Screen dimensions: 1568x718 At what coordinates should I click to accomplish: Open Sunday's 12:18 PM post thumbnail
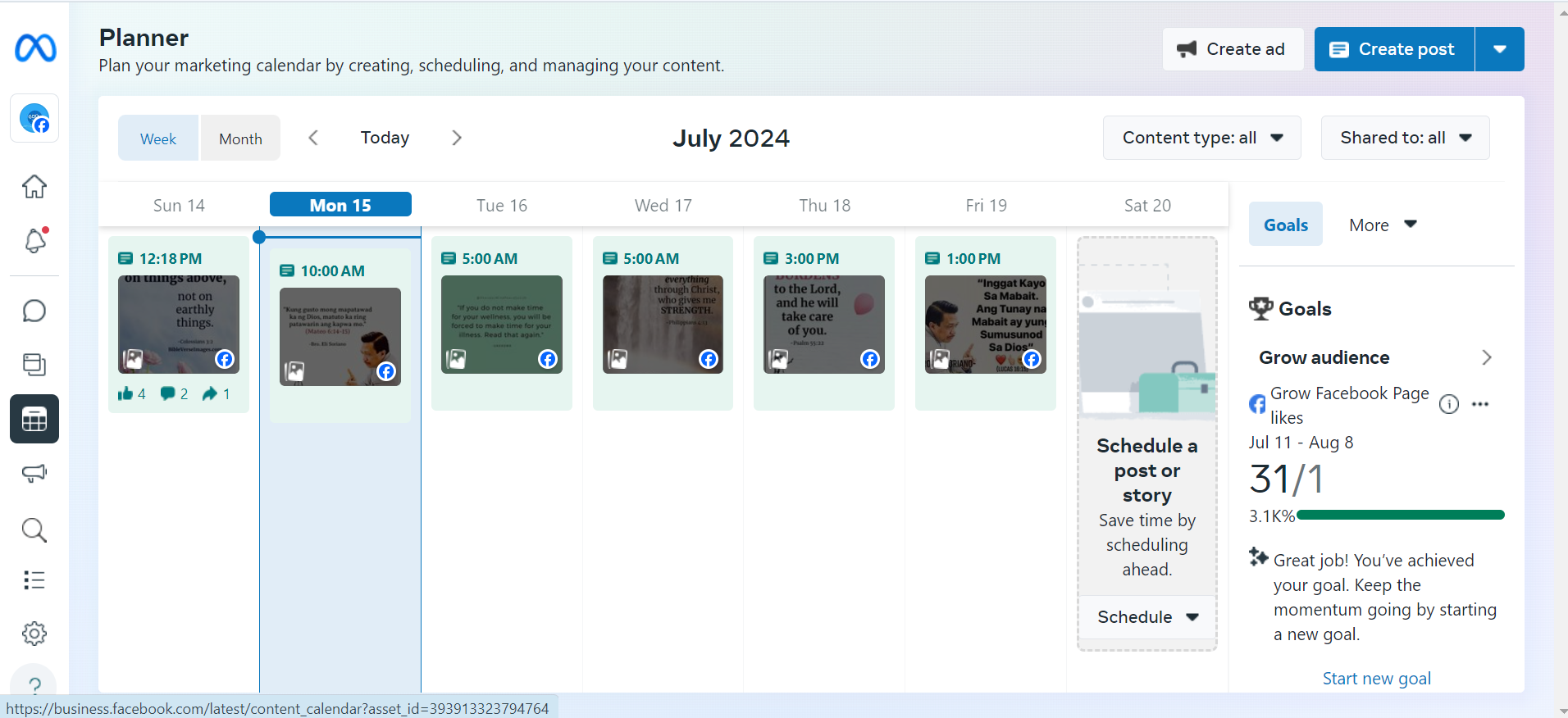179,325
